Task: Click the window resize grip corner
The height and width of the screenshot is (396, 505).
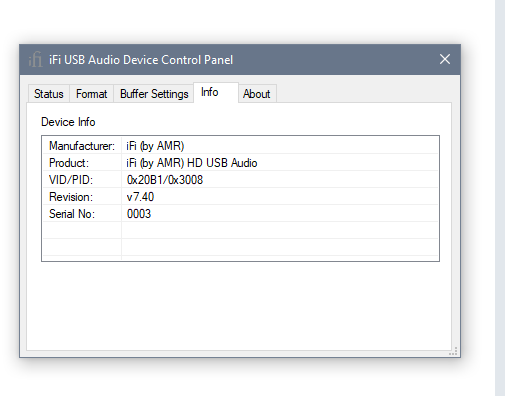Action: coord(453,351)
